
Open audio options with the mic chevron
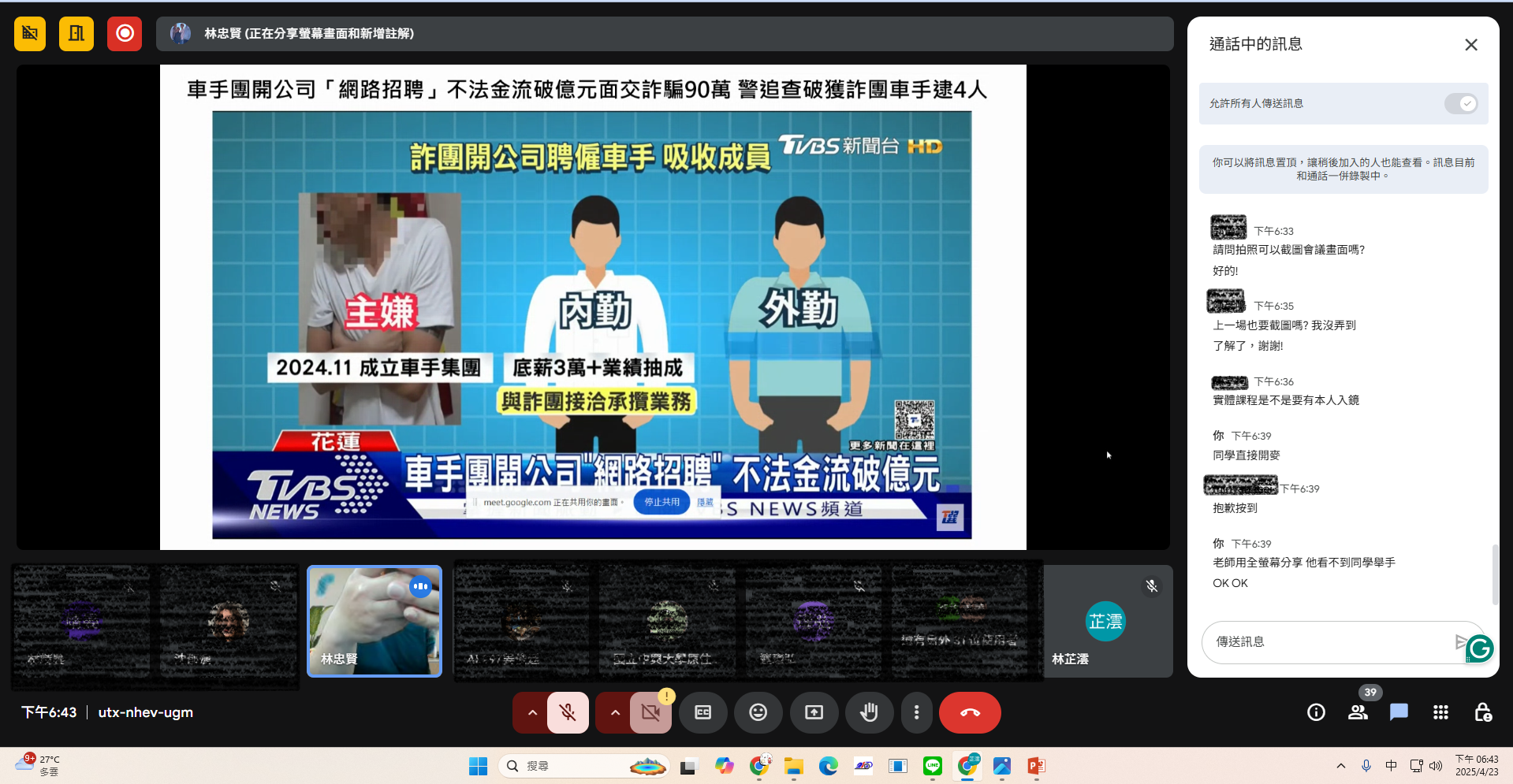531,712
